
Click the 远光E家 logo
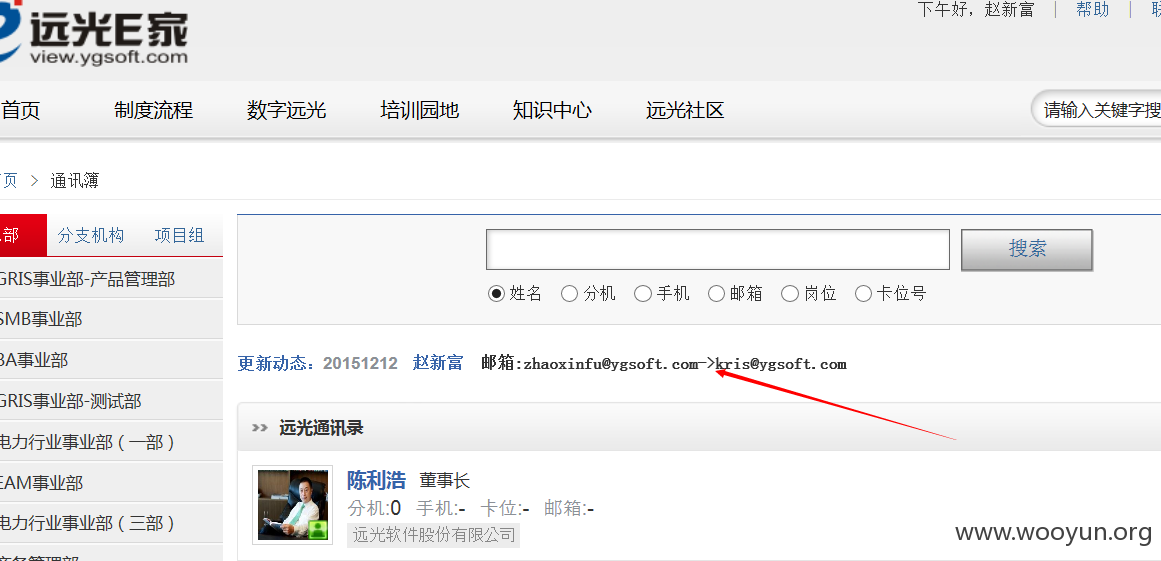[x=93, y=35]
